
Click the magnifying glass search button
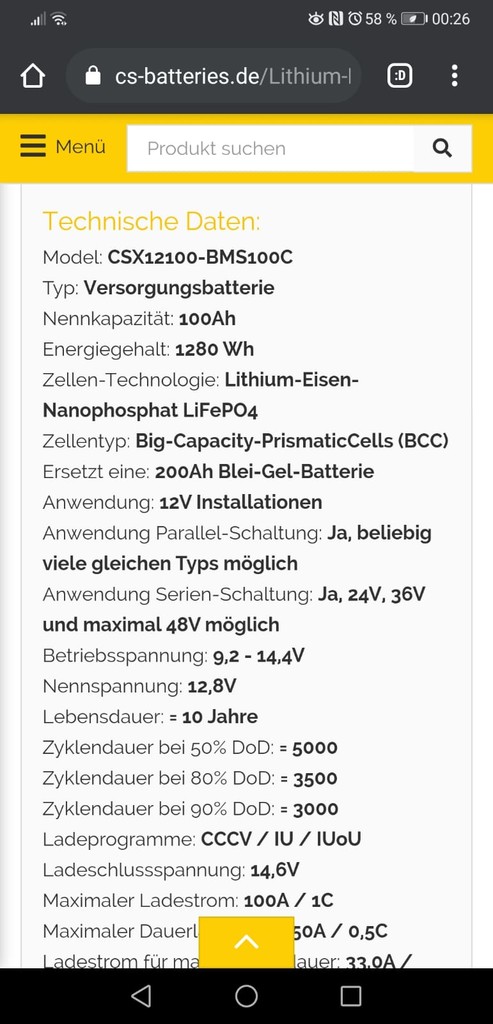(443, 148)
